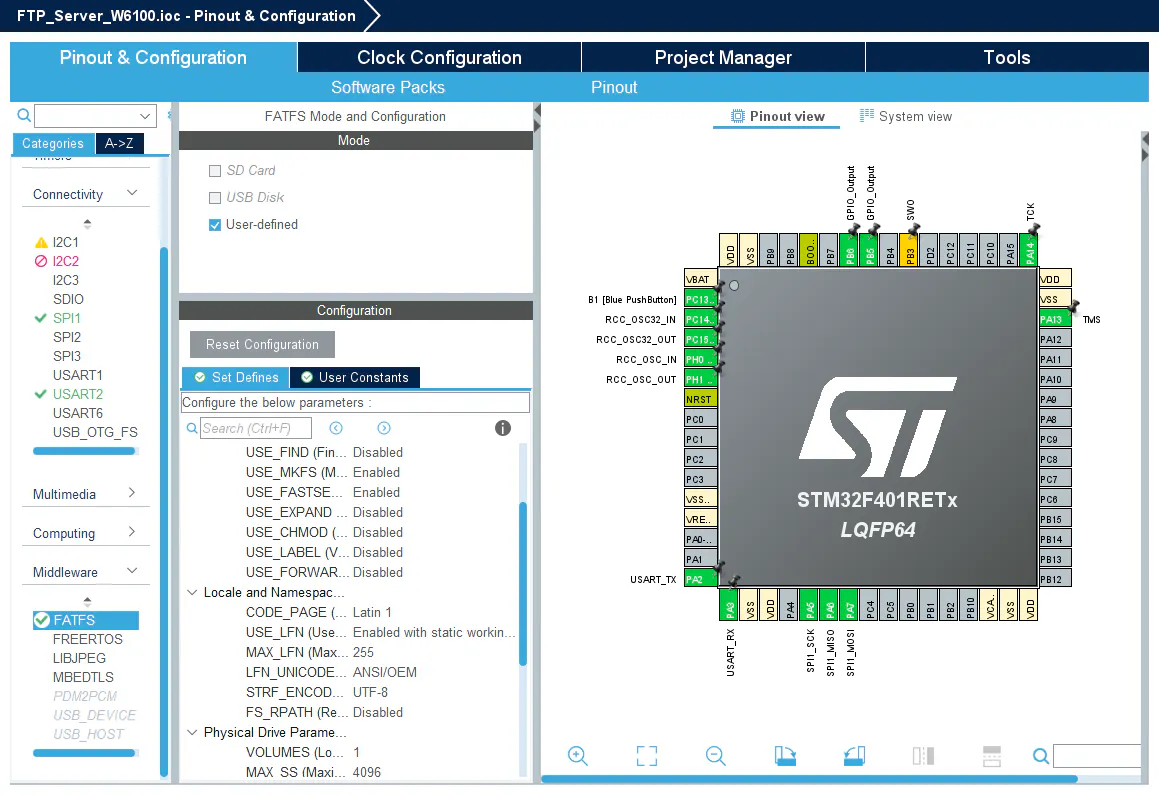Click the pin search magnifier icon
The image size is (1159, 795).
(x=1041, y=756)
